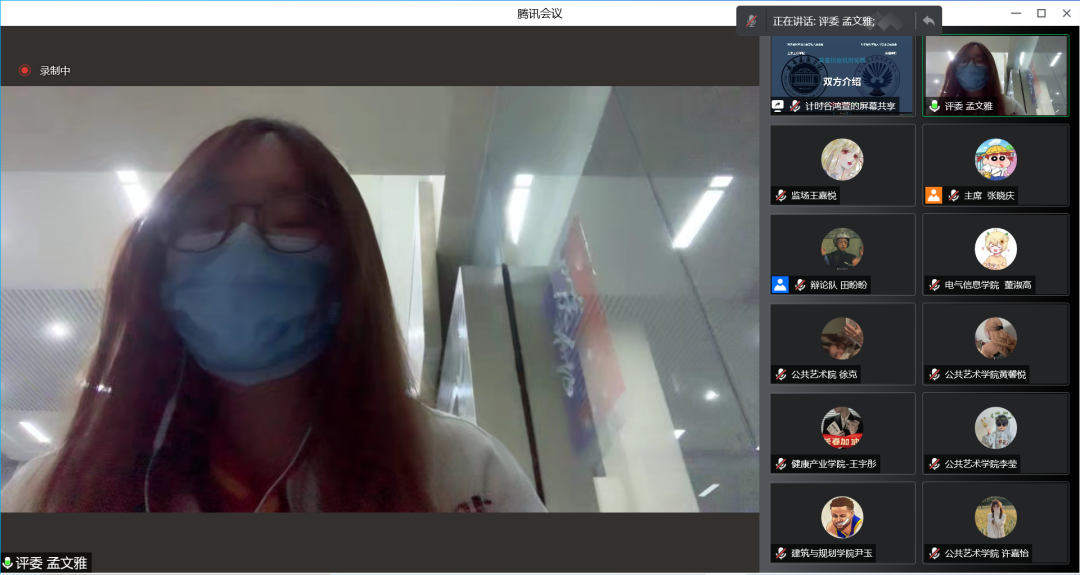
Task: Click muted mic icon beside 公共艺术学院李莹
Action: (x=934, y=464)
